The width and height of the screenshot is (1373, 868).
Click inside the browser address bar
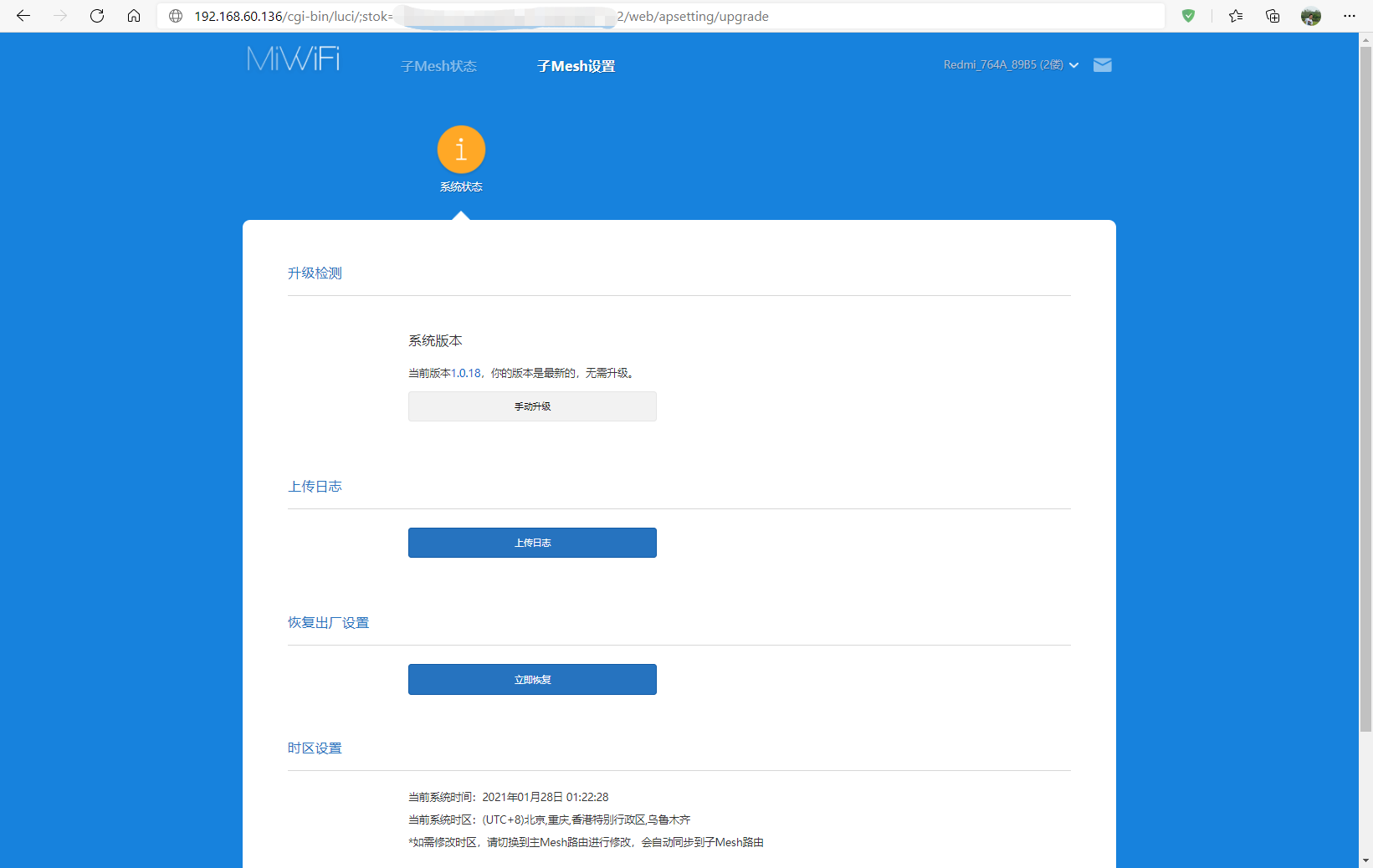[x=586, y=15]
